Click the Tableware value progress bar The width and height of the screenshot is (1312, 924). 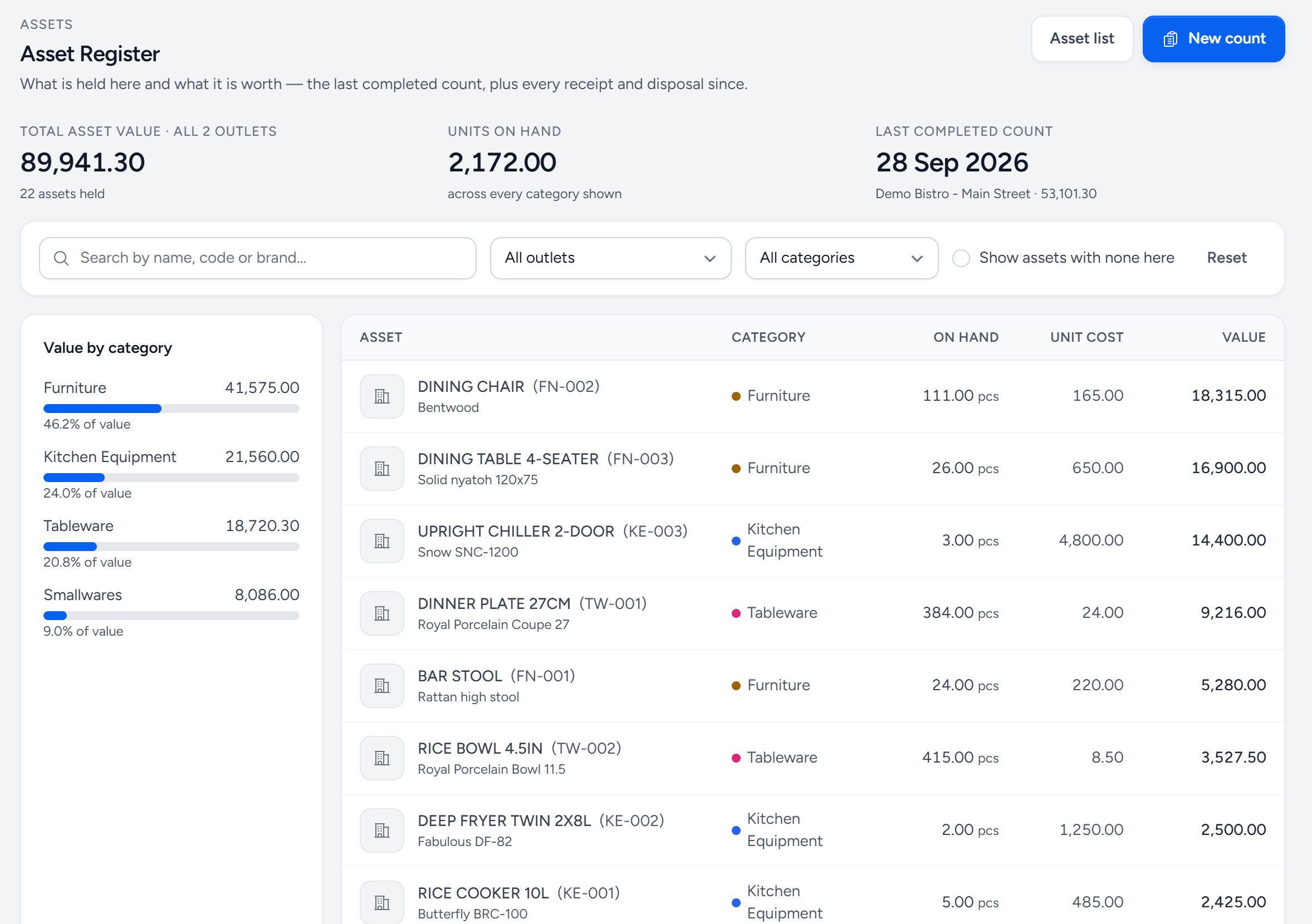(172, 547)
